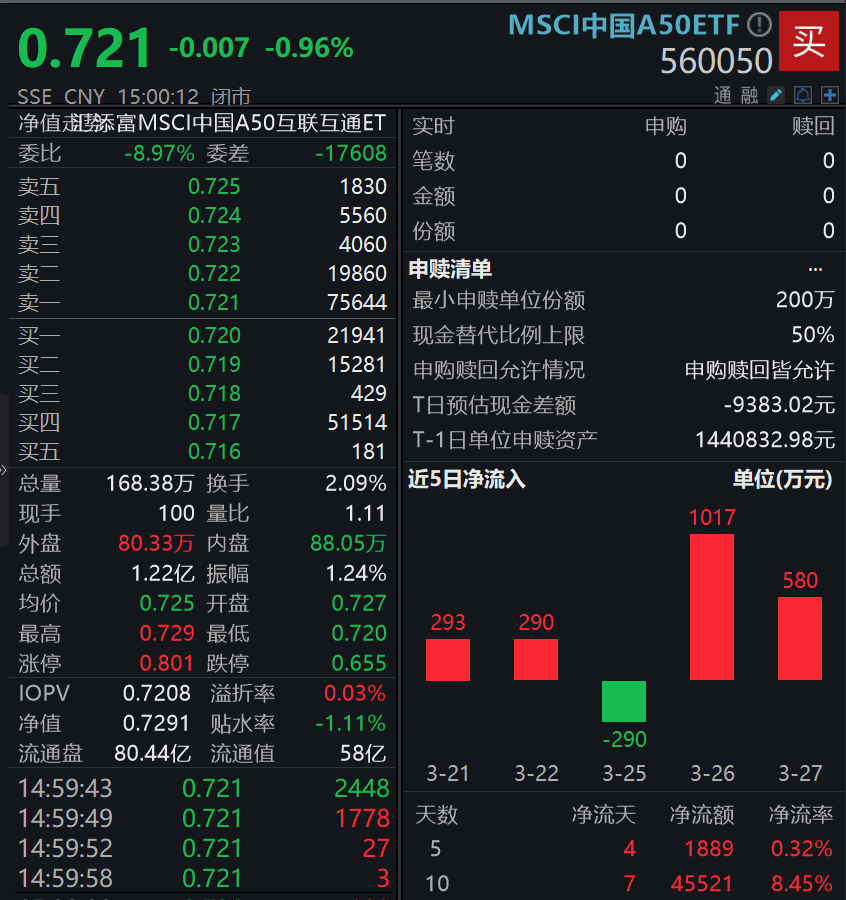Click the 申赎清单 section heading
Screen dimensions: 846x900
(450, 269)
